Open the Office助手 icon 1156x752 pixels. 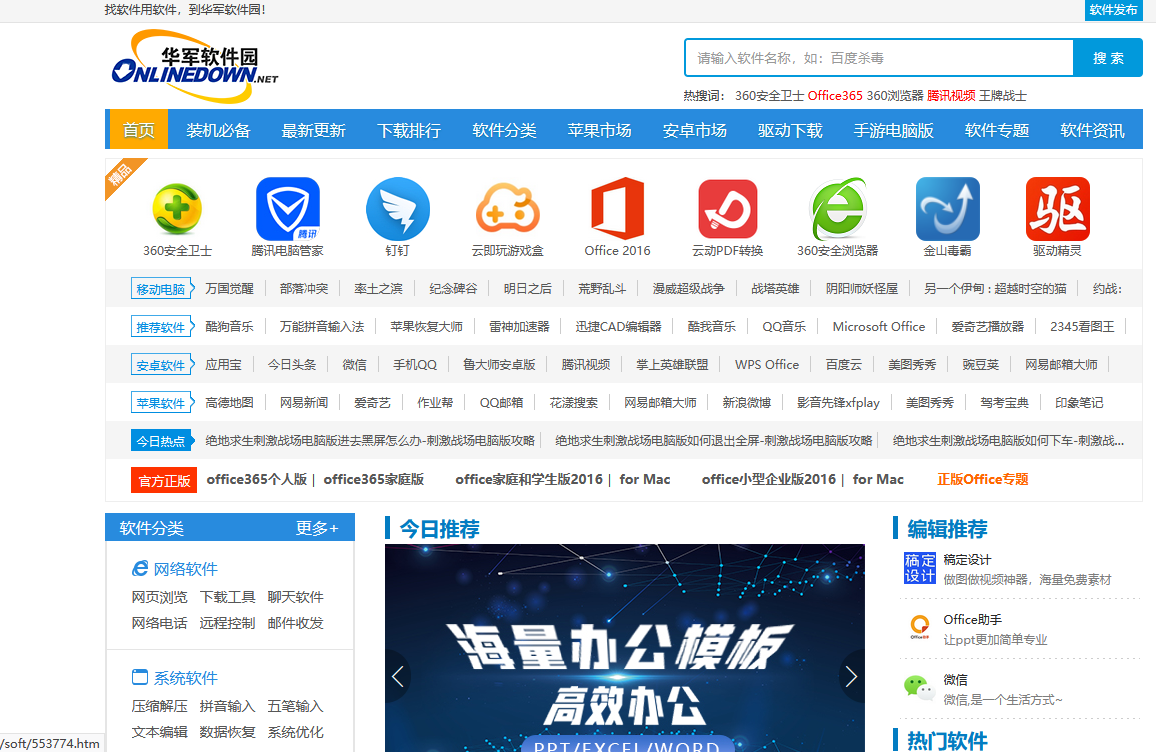(920, 627)
